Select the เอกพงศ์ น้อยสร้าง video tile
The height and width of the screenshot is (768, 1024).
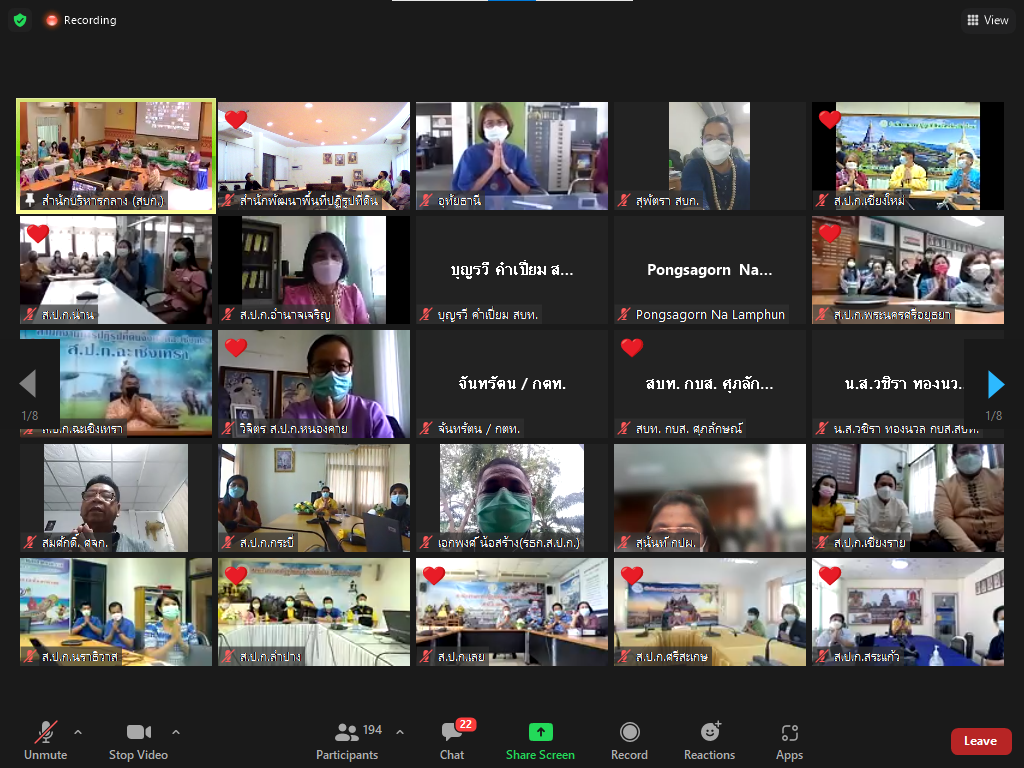click(x=512, y=498)
